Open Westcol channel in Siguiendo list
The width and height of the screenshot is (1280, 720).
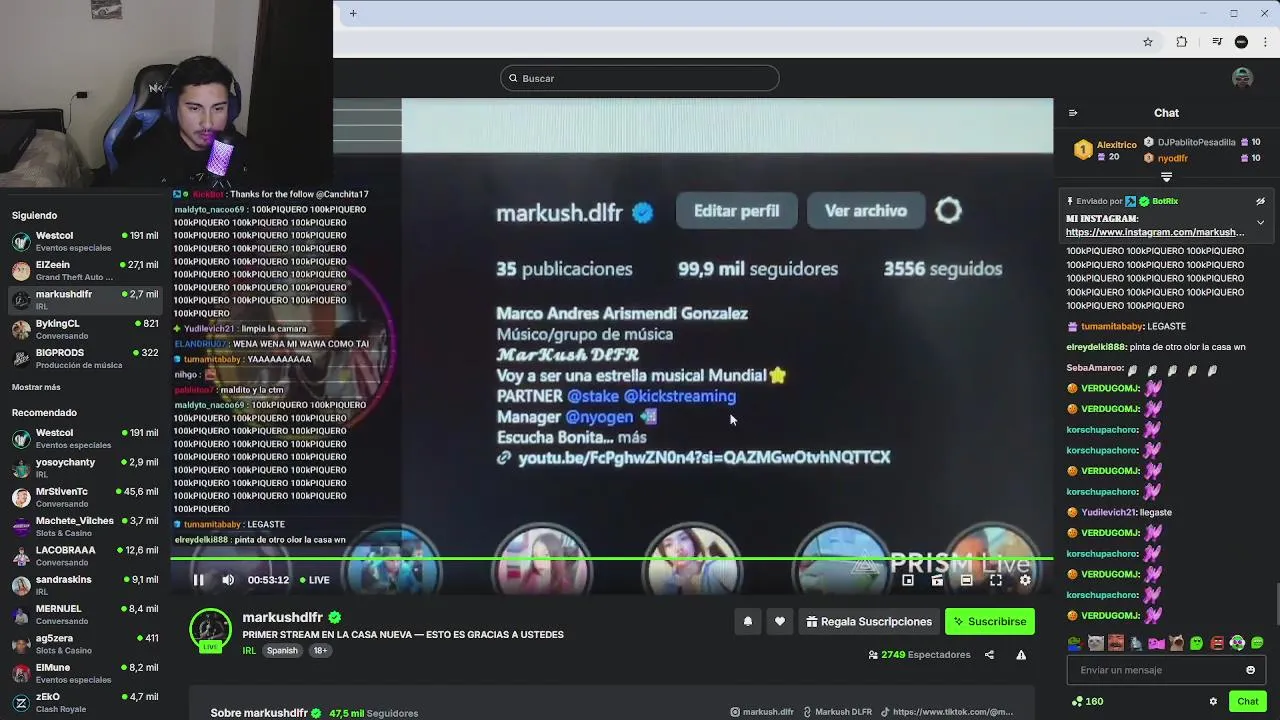85,241
